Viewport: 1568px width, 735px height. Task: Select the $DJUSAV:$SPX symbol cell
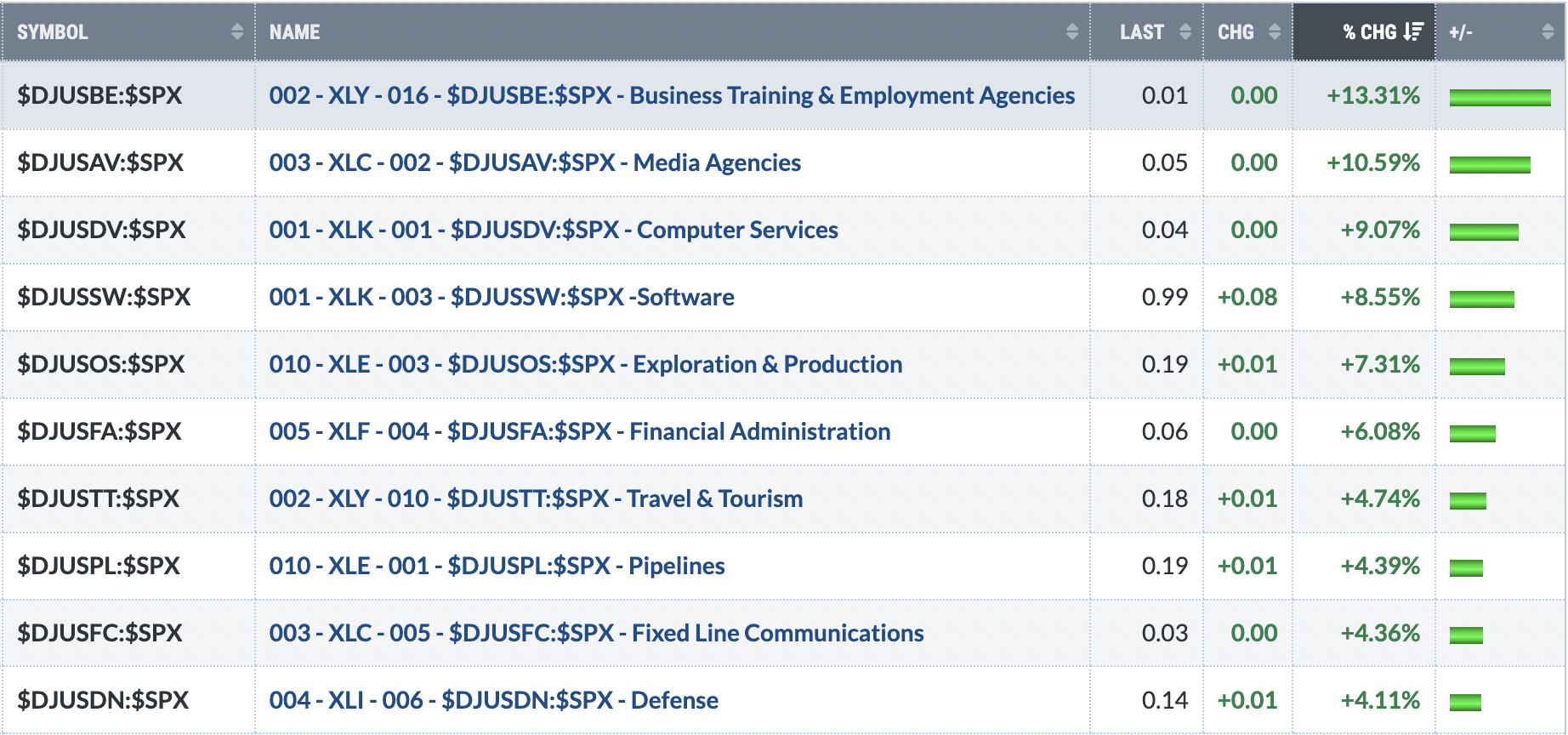pos(128,162)
